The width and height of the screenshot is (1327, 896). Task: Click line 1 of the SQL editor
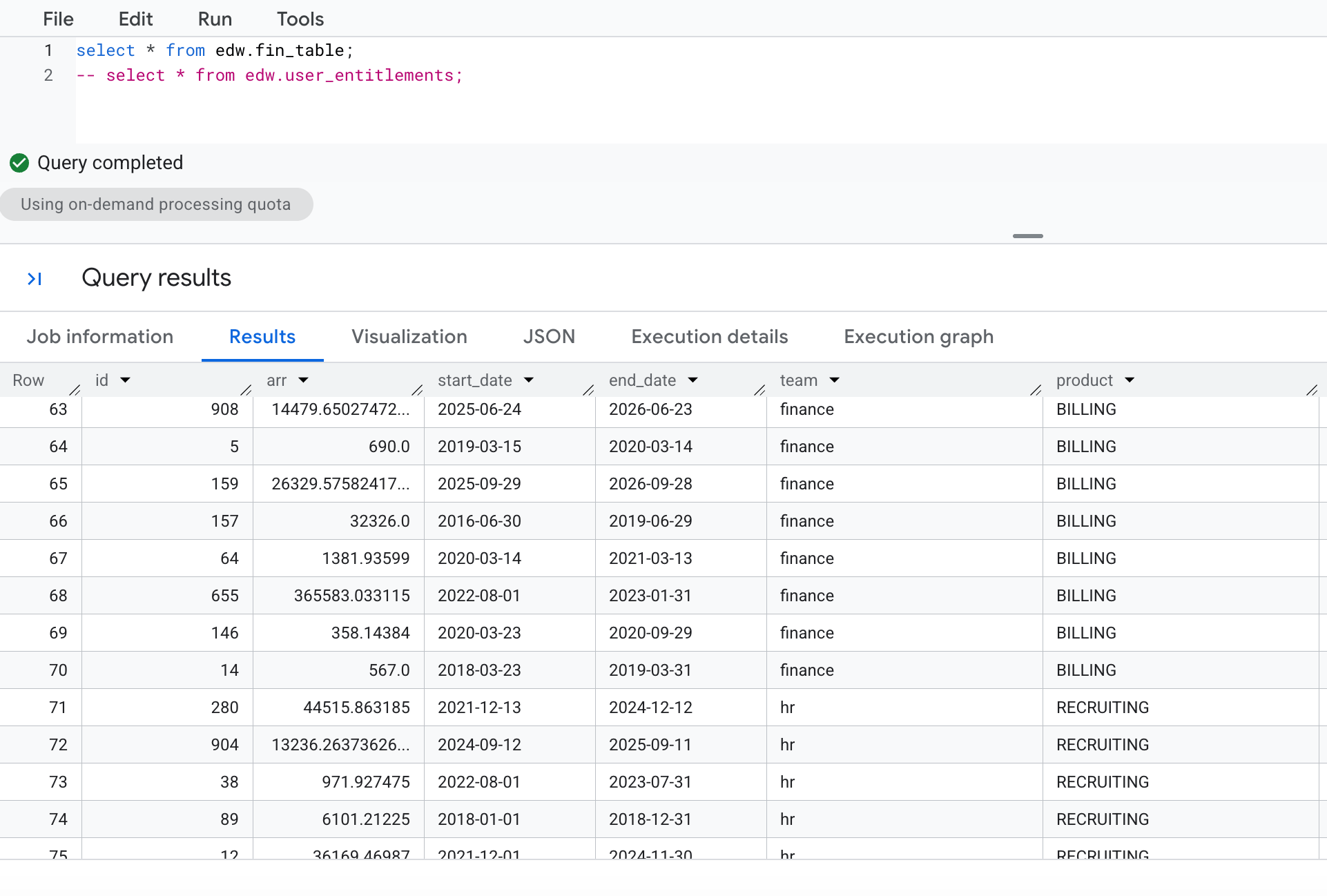coord(215,50)
